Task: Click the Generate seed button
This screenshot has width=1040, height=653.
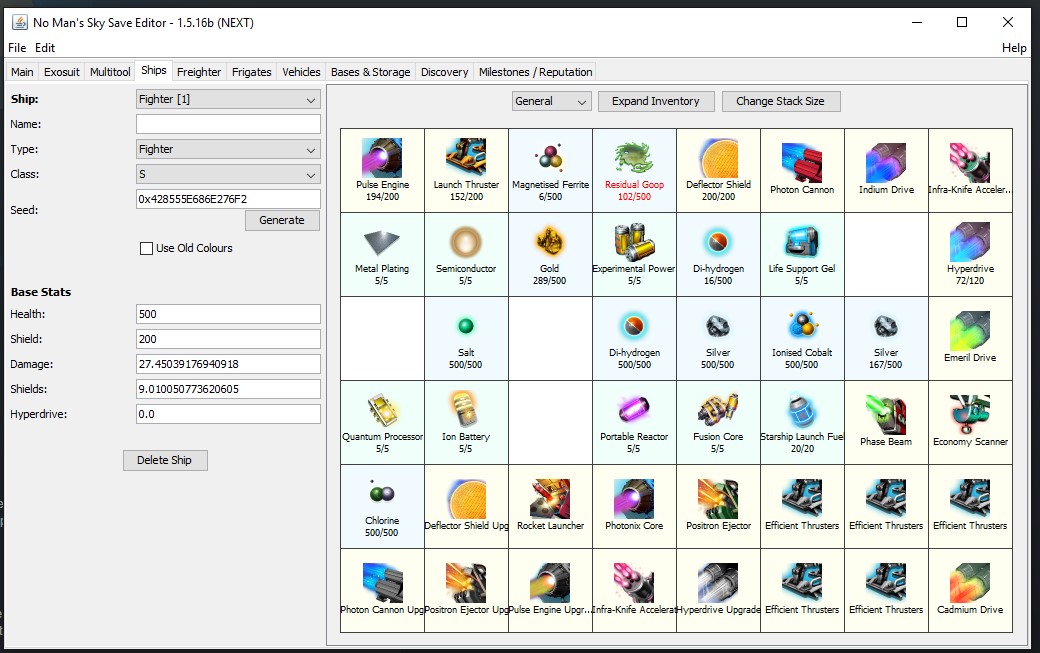Action: click(282, 220)
